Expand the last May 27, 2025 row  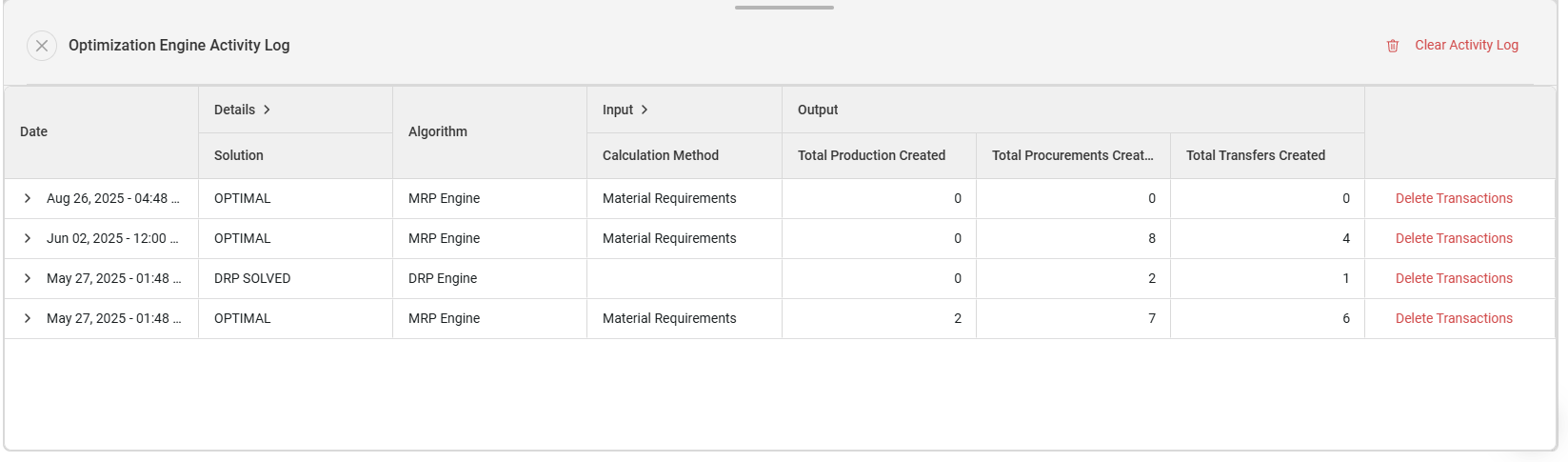tap(28, 318)
